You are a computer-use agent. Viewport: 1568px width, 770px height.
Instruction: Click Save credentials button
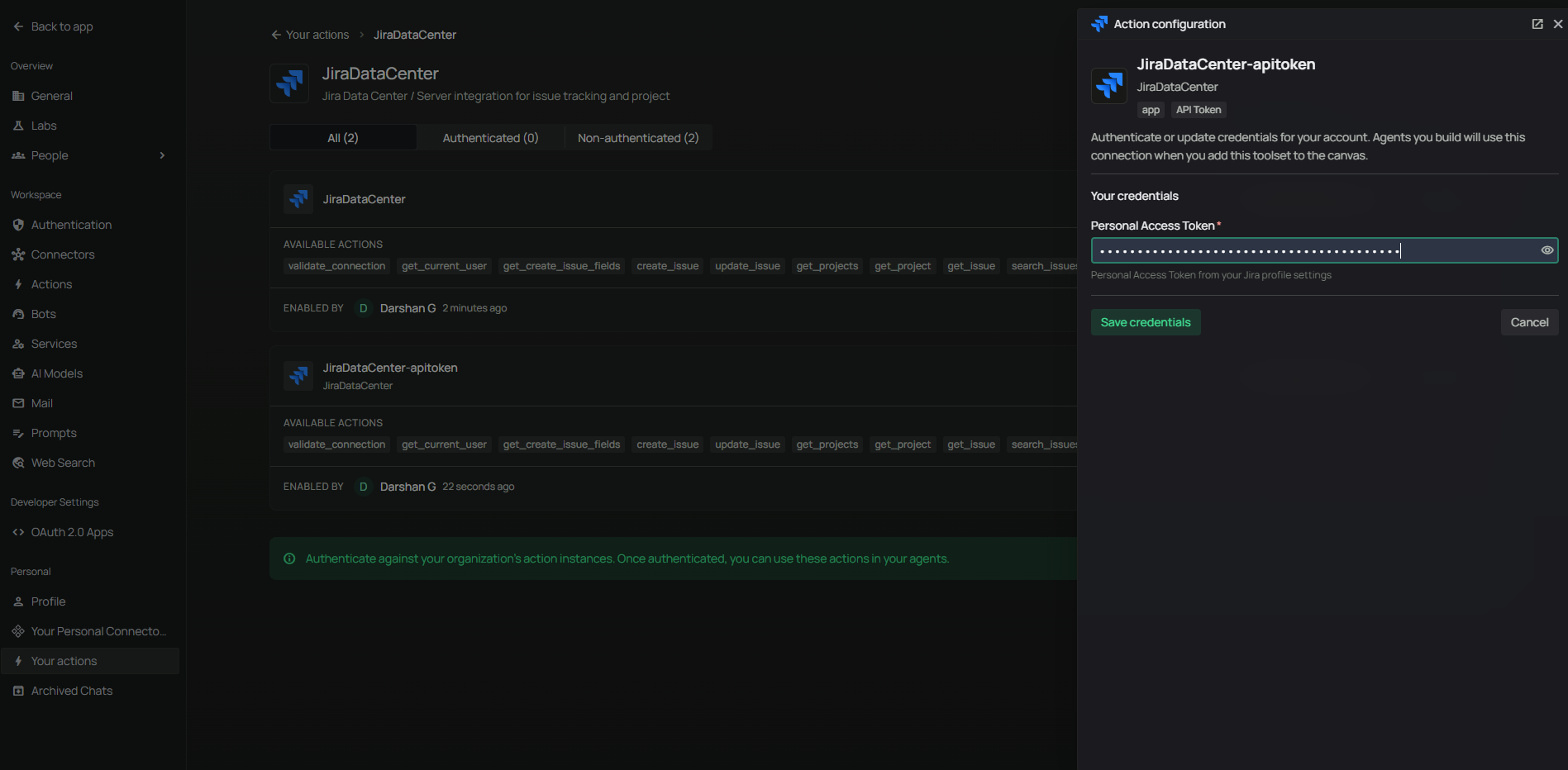point(1146,322)
